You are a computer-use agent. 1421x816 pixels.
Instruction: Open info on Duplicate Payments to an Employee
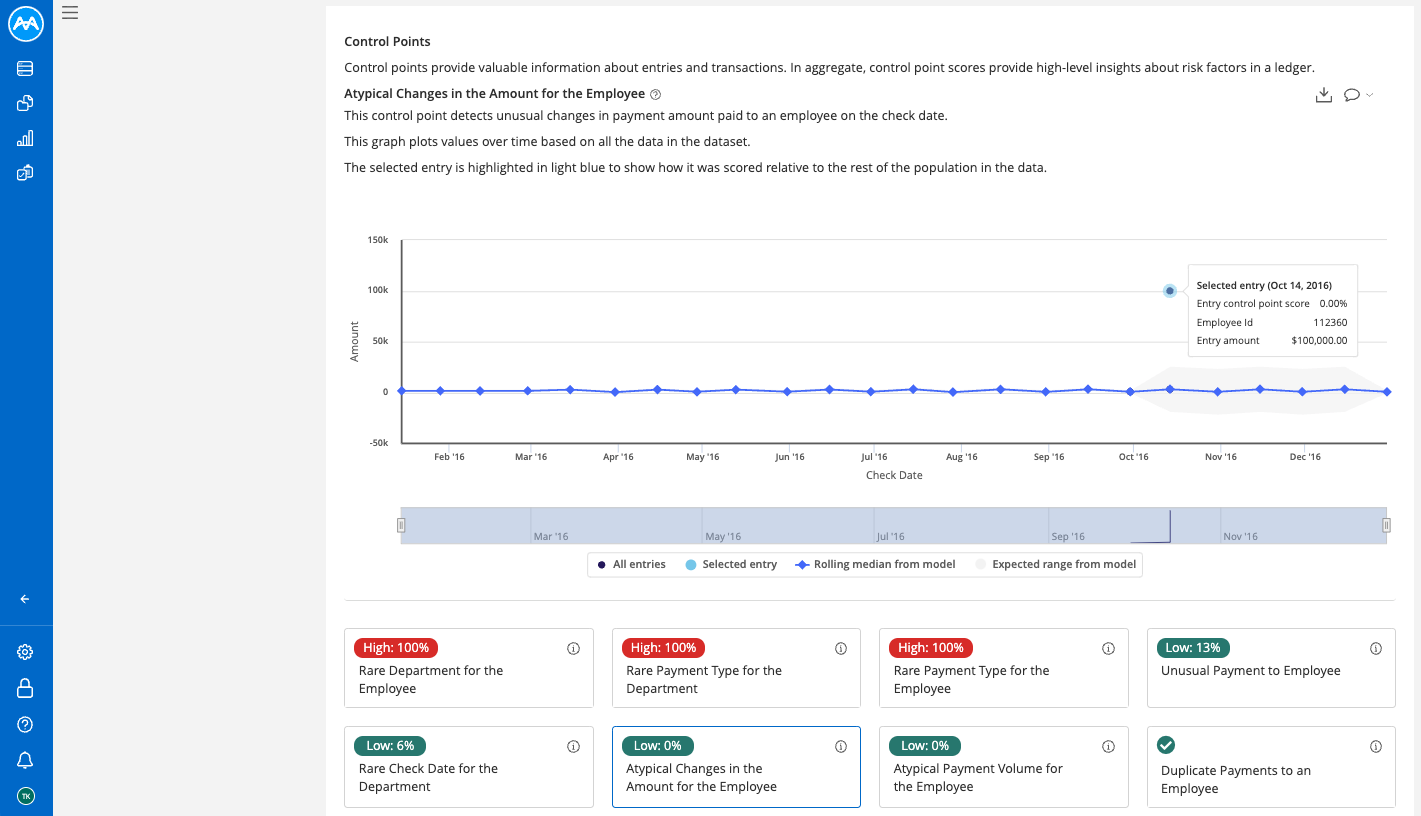(x=1376, y=746)
